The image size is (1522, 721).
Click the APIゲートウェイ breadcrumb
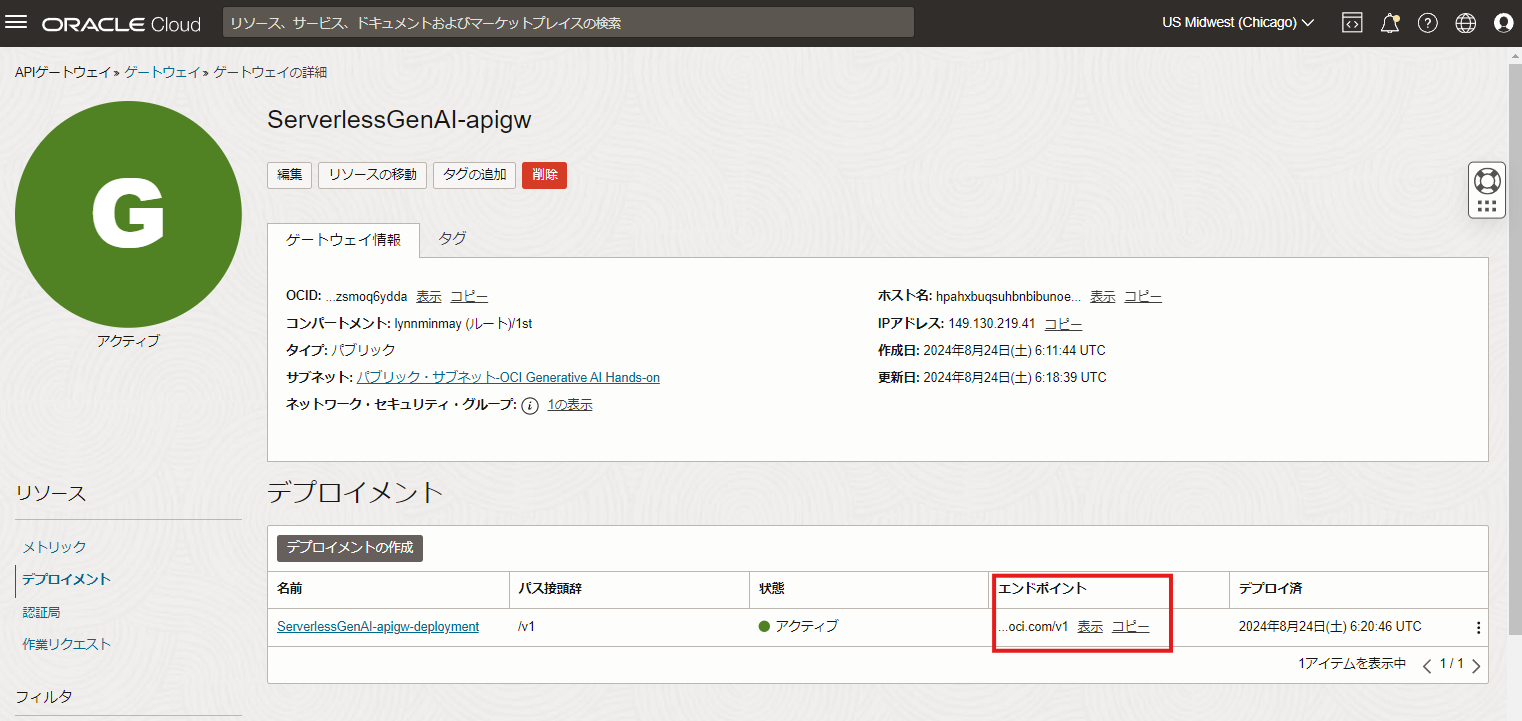63,72
